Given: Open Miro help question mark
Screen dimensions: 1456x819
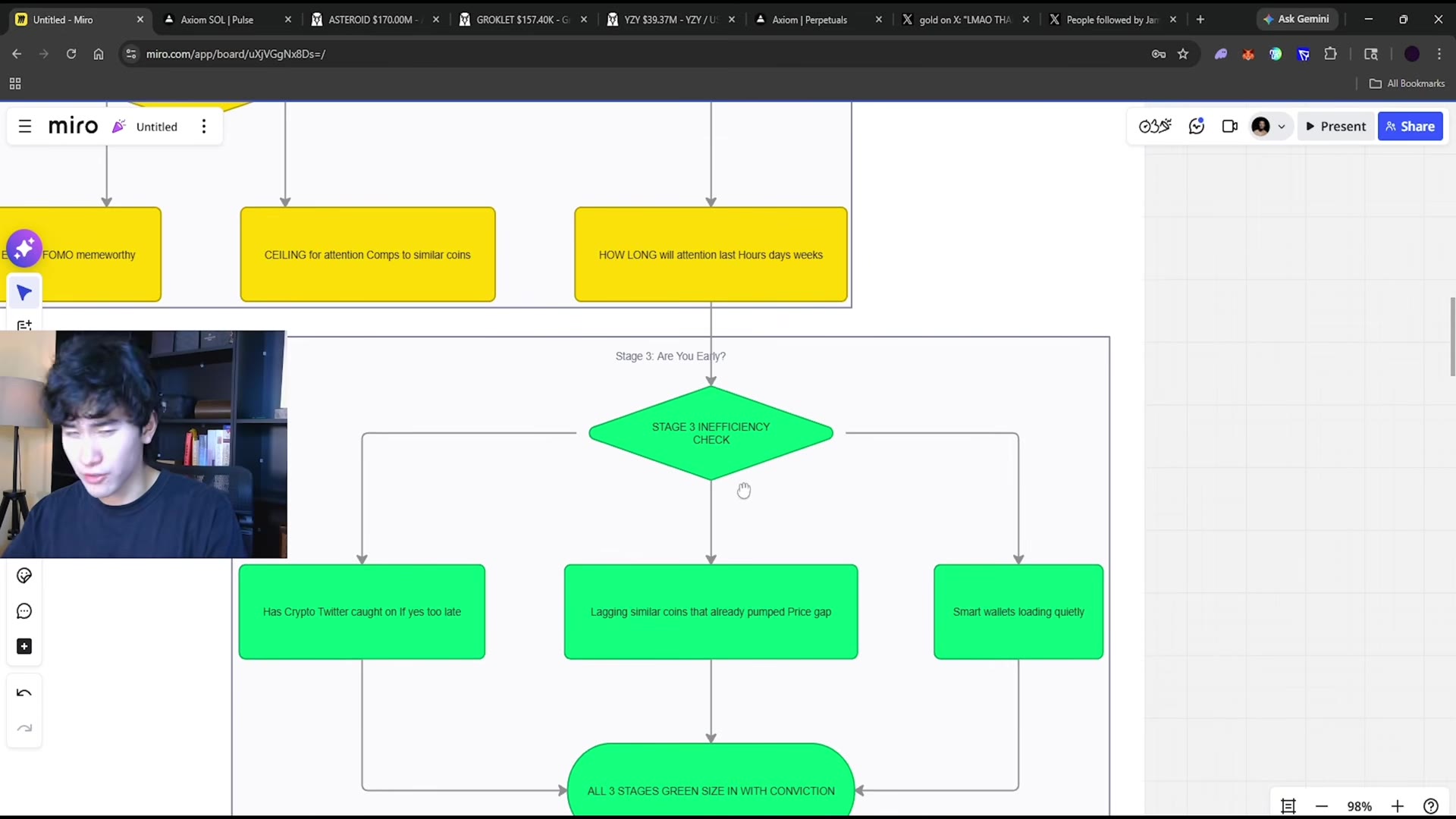Looking at the screenshot, I should pos(1431,806).
